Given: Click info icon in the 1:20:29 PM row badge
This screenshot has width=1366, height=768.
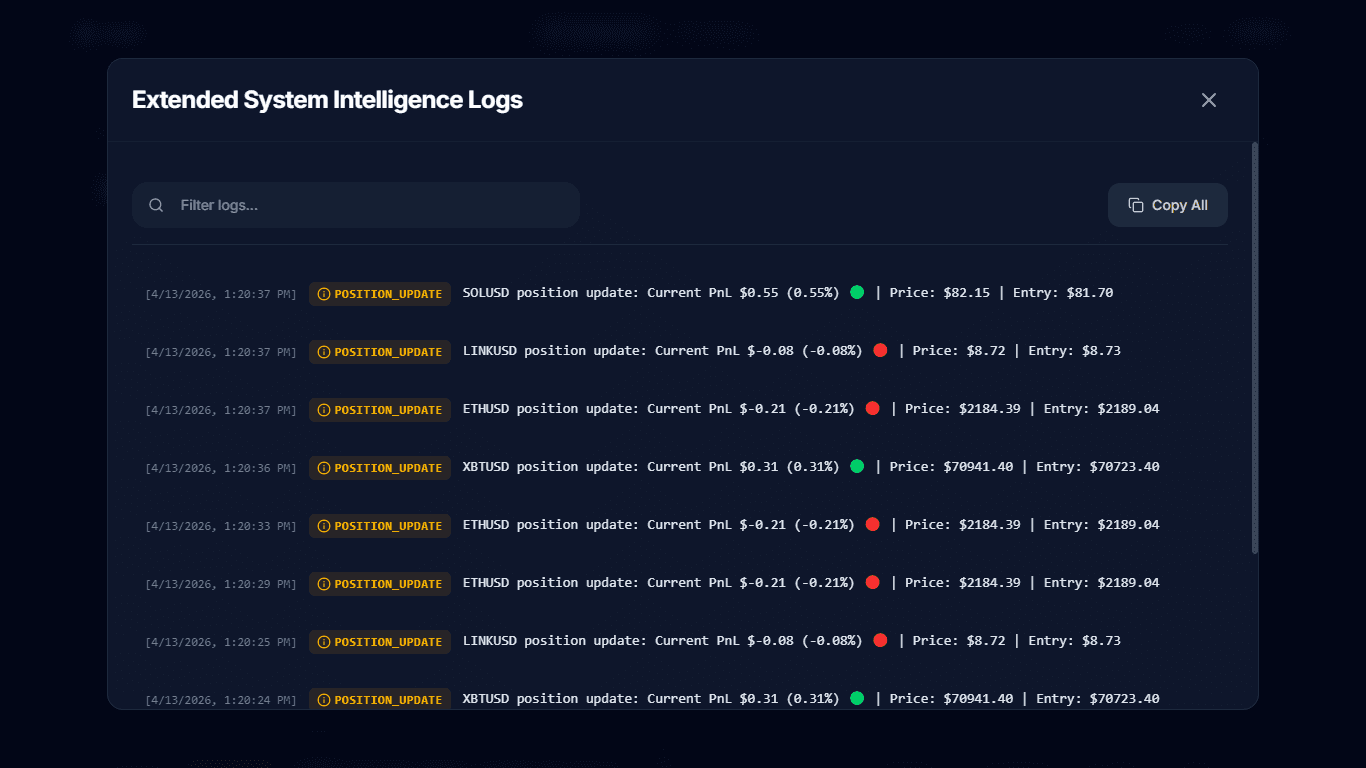Looking at the screenshot, I should pyautogui.click(x=324, y=584).
